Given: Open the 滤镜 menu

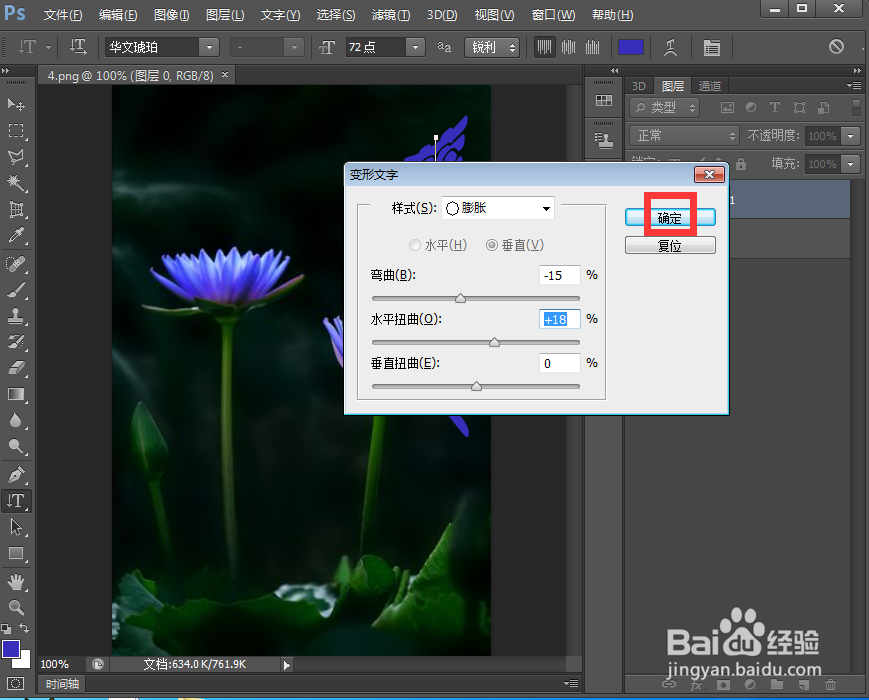Looking at the screenshot, I should pyautogui.click(x=390, y=15).
